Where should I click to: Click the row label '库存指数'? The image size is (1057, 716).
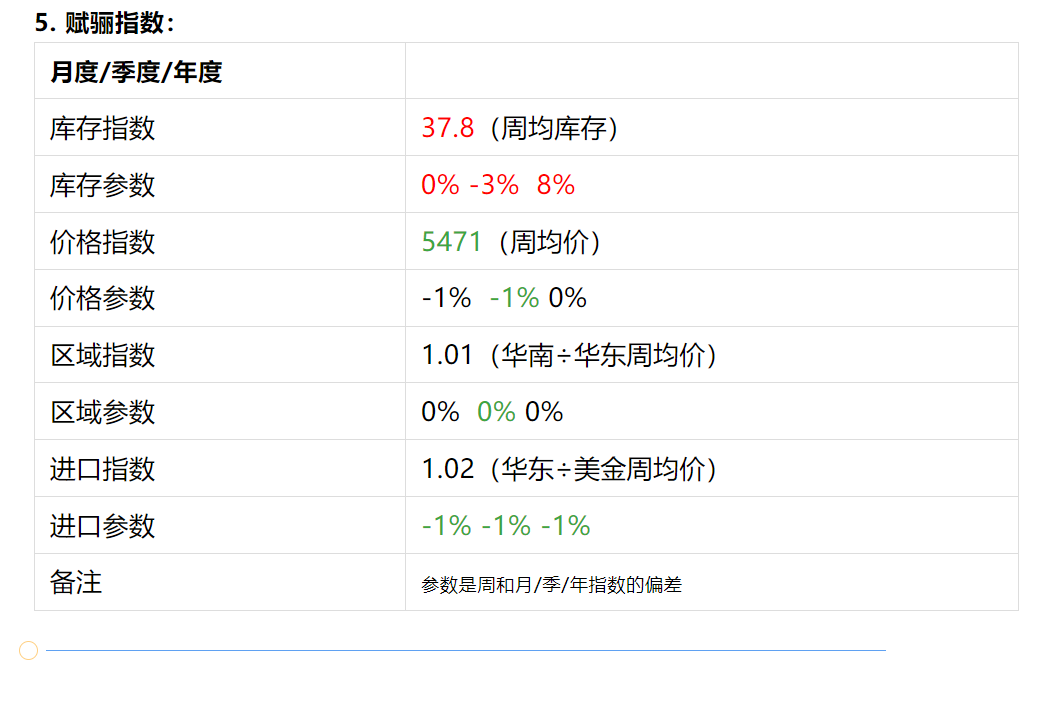coord(102,128)
